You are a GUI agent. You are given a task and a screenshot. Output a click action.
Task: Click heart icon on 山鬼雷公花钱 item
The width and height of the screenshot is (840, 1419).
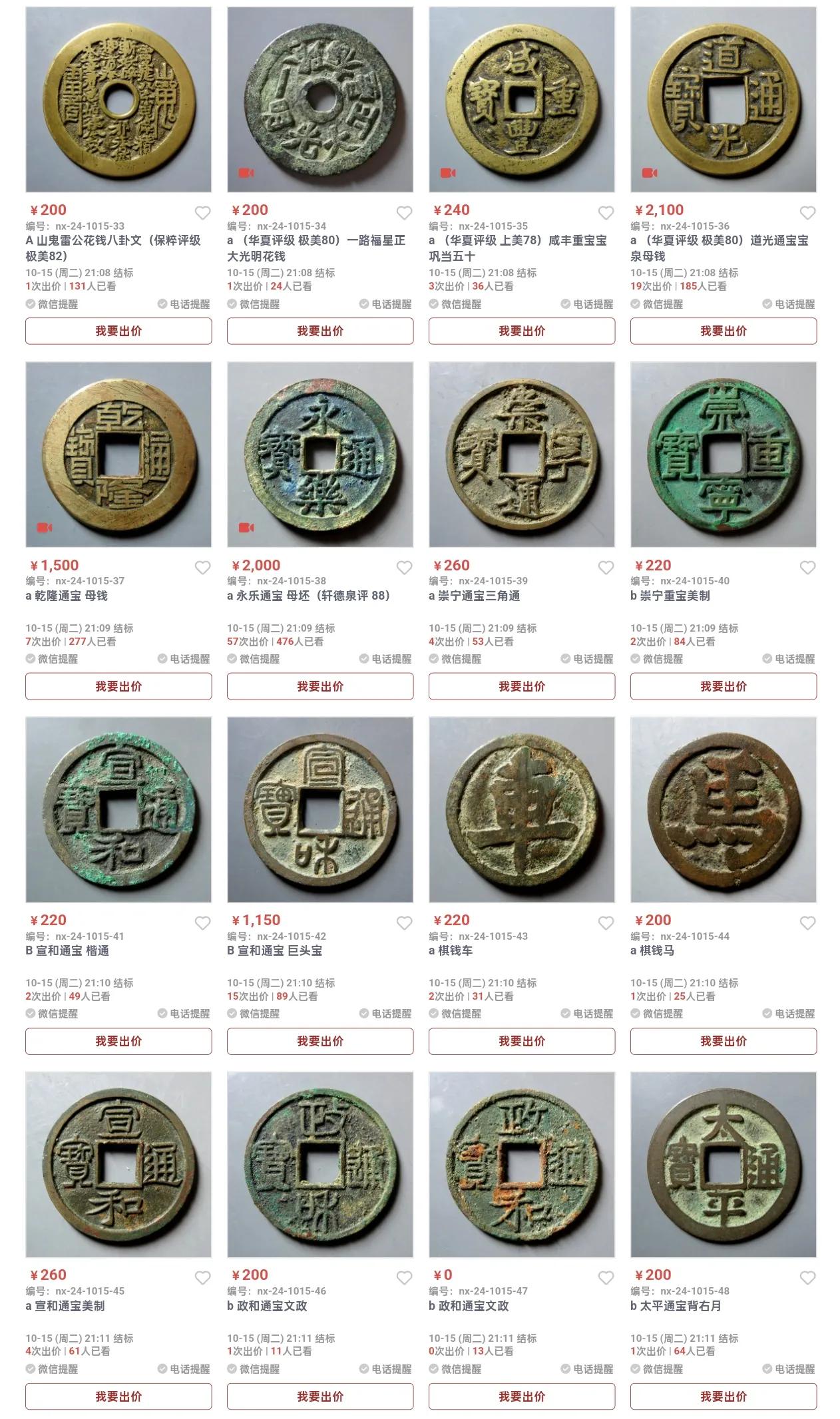click(x=202, y=213)
